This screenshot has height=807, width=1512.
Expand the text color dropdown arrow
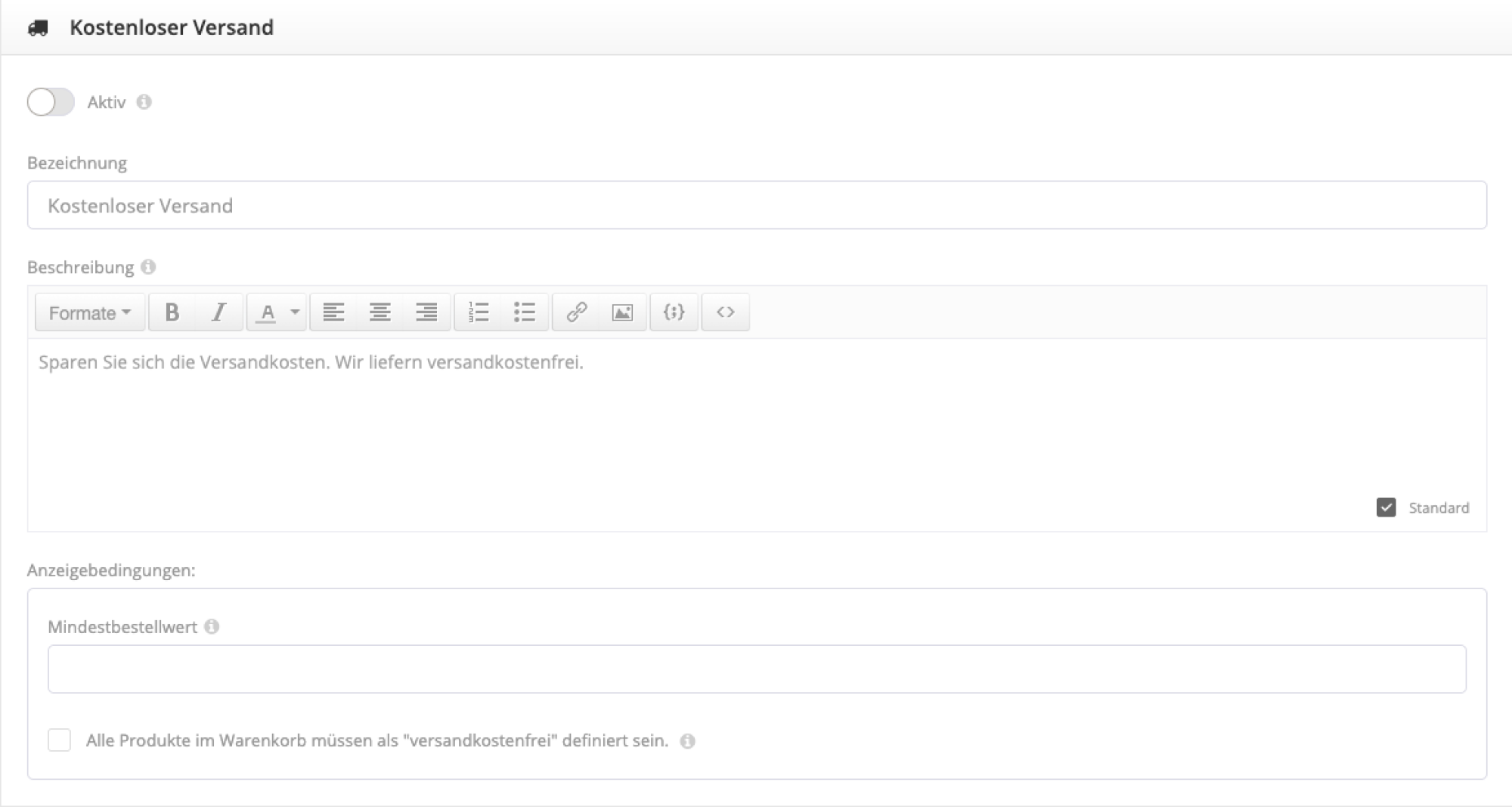(x=295, y=312)
